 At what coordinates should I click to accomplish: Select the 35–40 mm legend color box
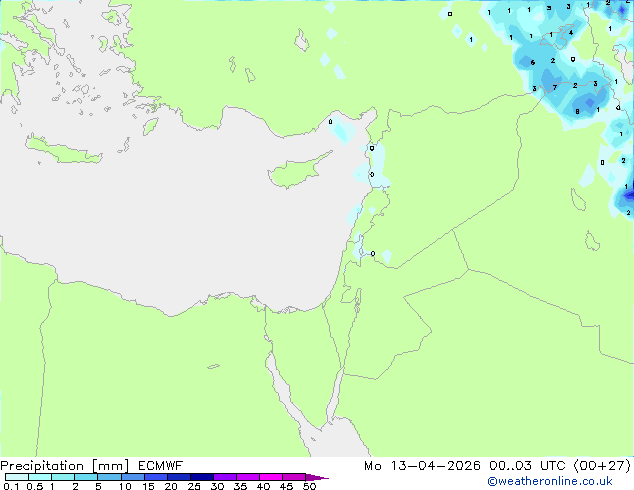(x=248, y=477)
